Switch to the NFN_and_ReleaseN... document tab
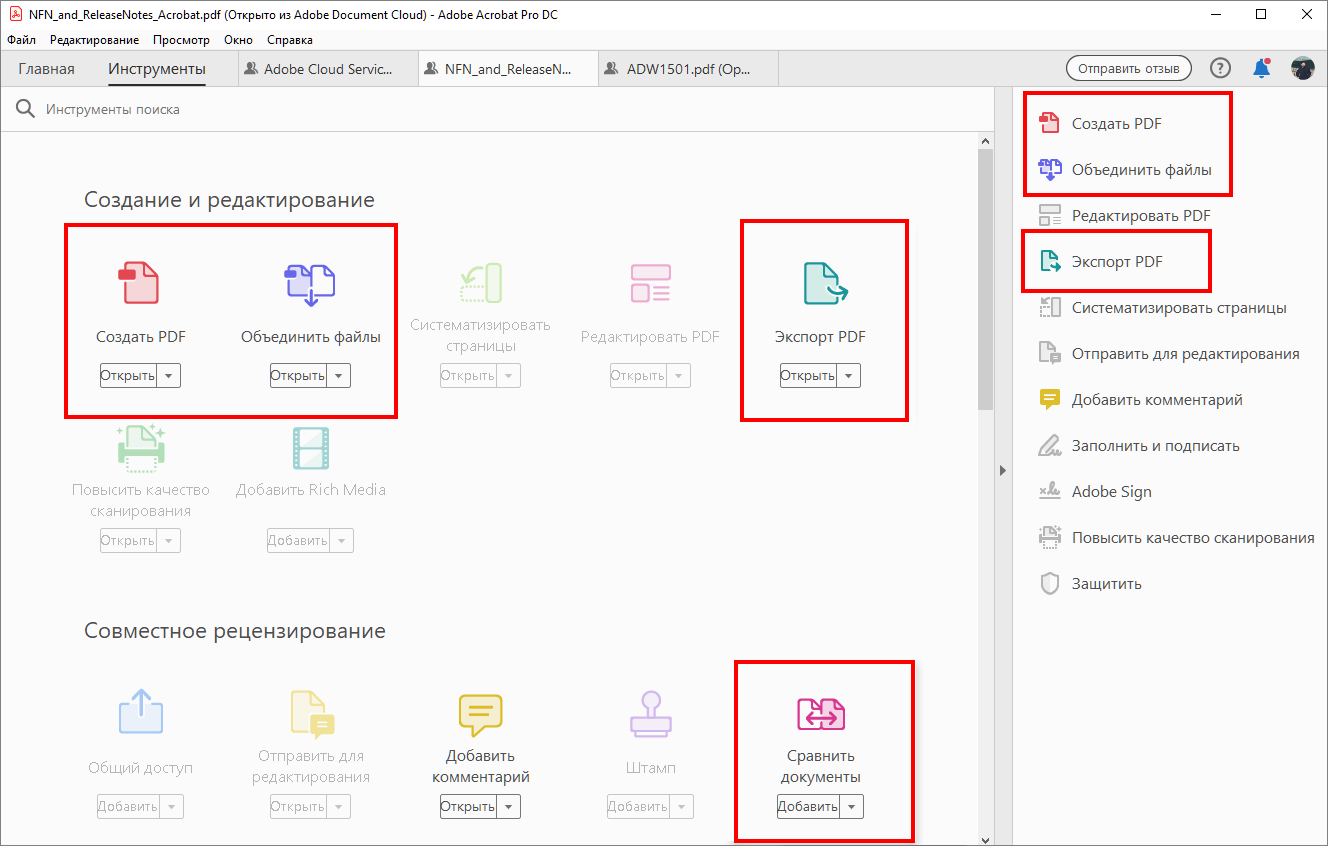The width and height of the screenshot is (1328, 846). (x=509, y=69)
